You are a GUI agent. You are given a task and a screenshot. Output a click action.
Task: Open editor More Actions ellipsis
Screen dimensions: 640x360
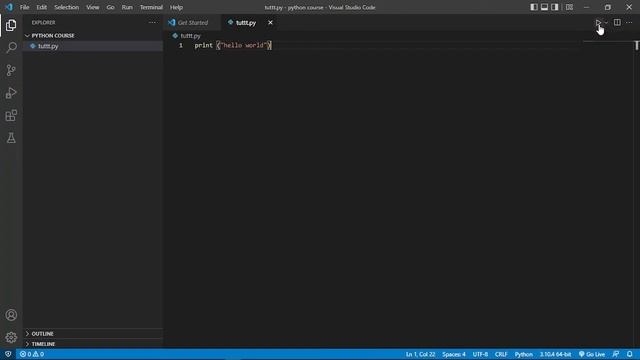point(629,22)
